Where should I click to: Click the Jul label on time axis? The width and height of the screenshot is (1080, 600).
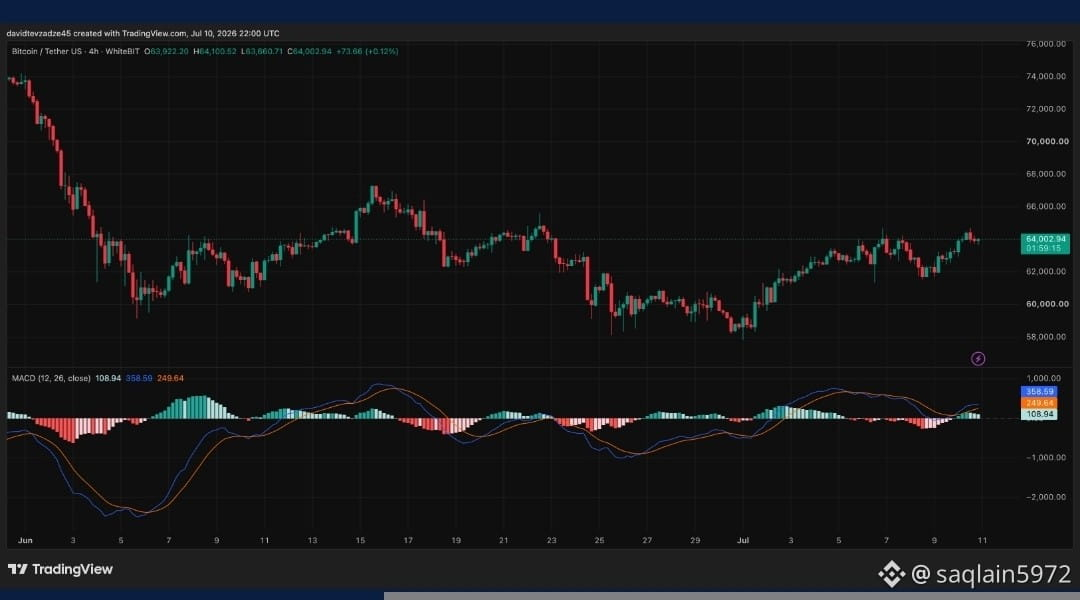point(742,541)
